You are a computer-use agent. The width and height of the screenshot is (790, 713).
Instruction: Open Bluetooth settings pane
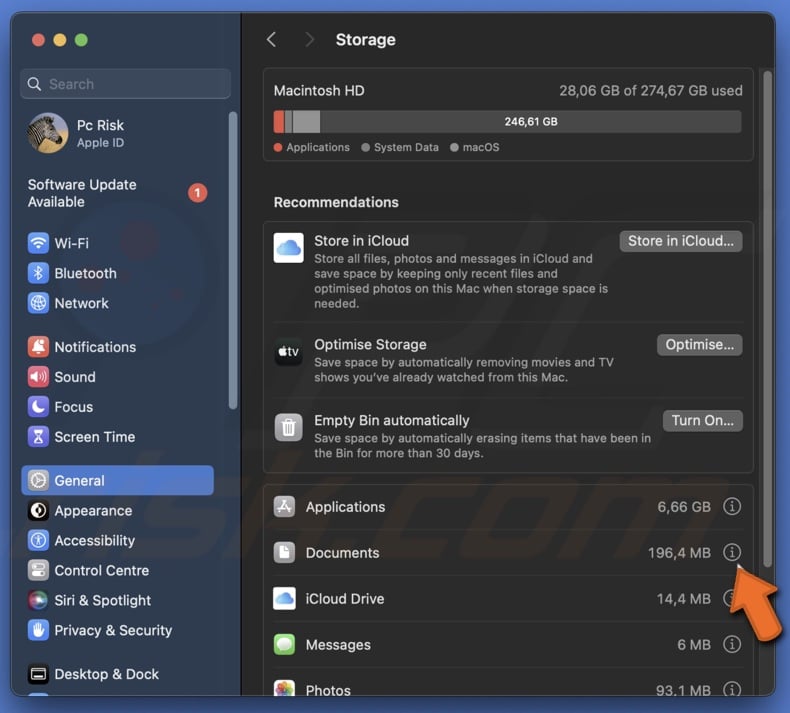[x=117, y=273]
